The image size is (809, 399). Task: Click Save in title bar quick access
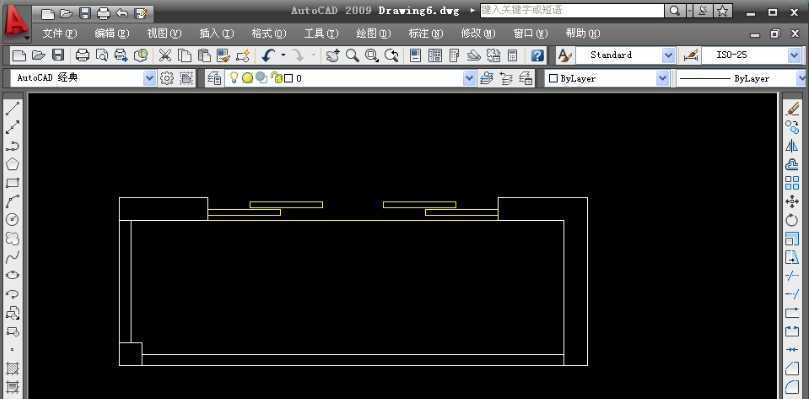coord(85,13)
